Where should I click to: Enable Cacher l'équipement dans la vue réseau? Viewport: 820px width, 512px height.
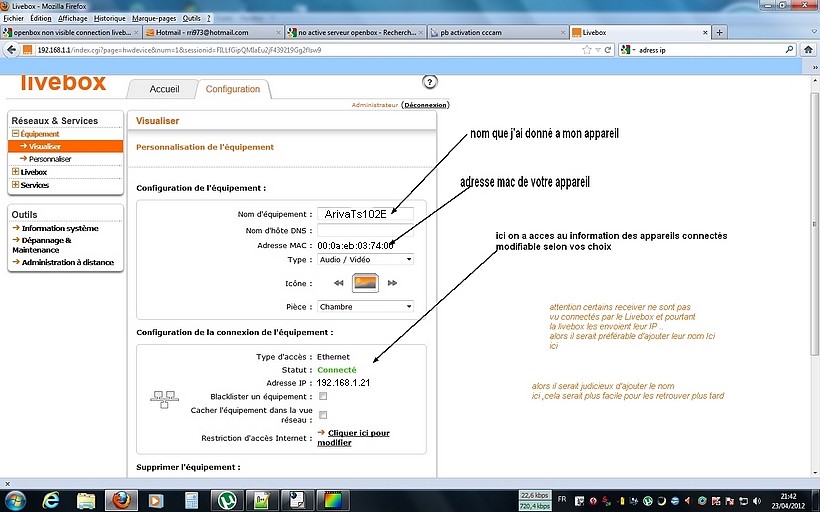coord(323,415)
